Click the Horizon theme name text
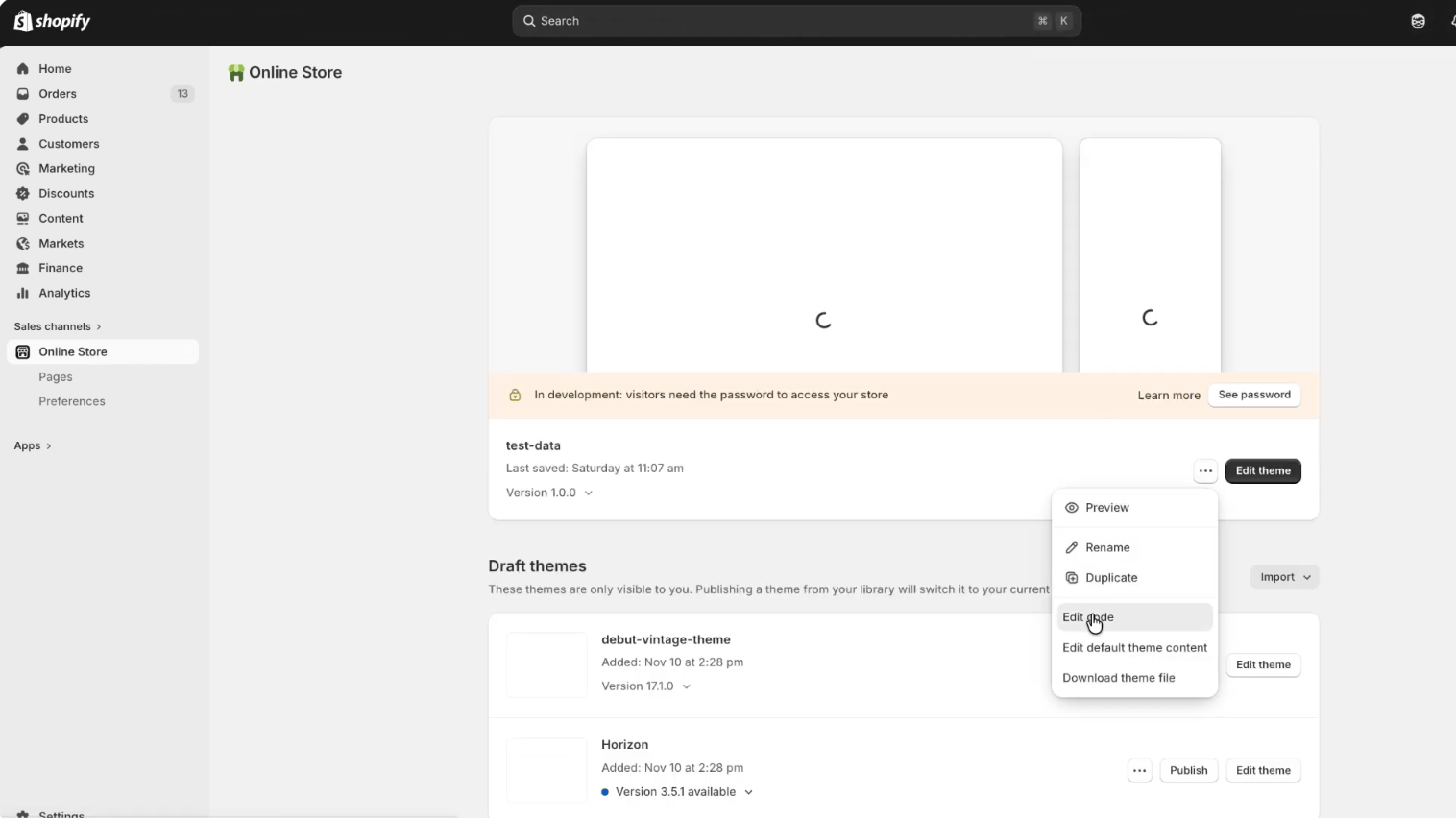Image resolution: width=1456 pixels, height=818 pixels. tap(624, 745)
